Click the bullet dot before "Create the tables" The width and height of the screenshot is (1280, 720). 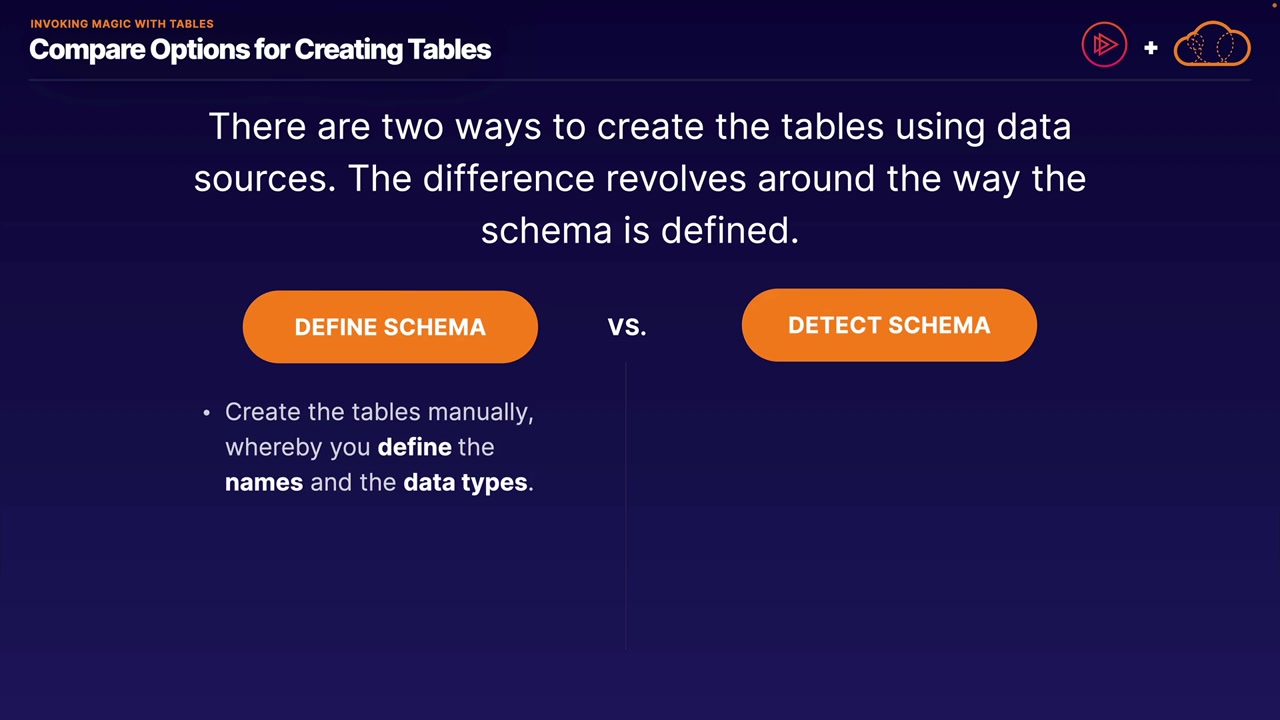pyautogui.click(x=207, y=413)
